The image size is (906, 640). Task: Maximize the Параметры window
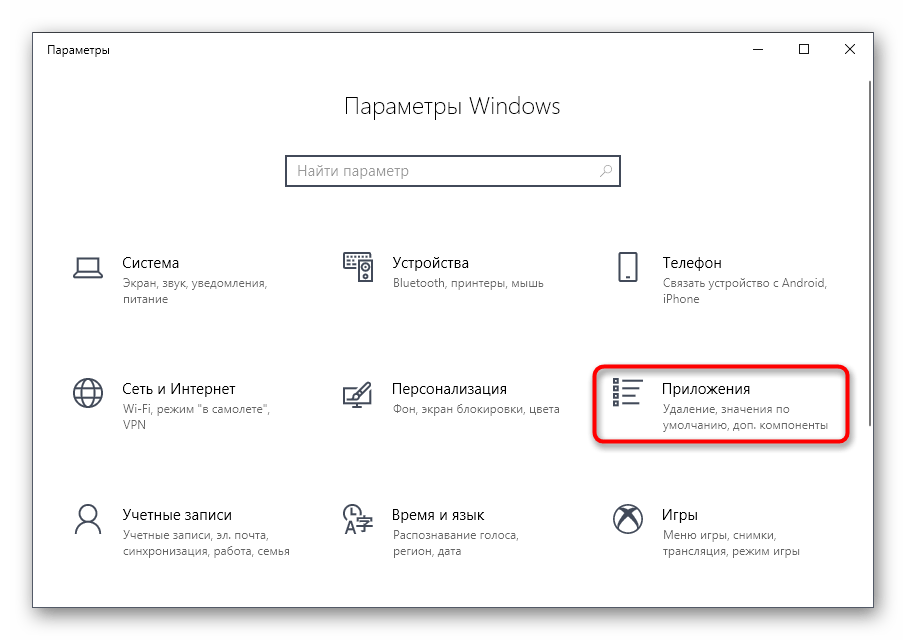coord(804,50)
